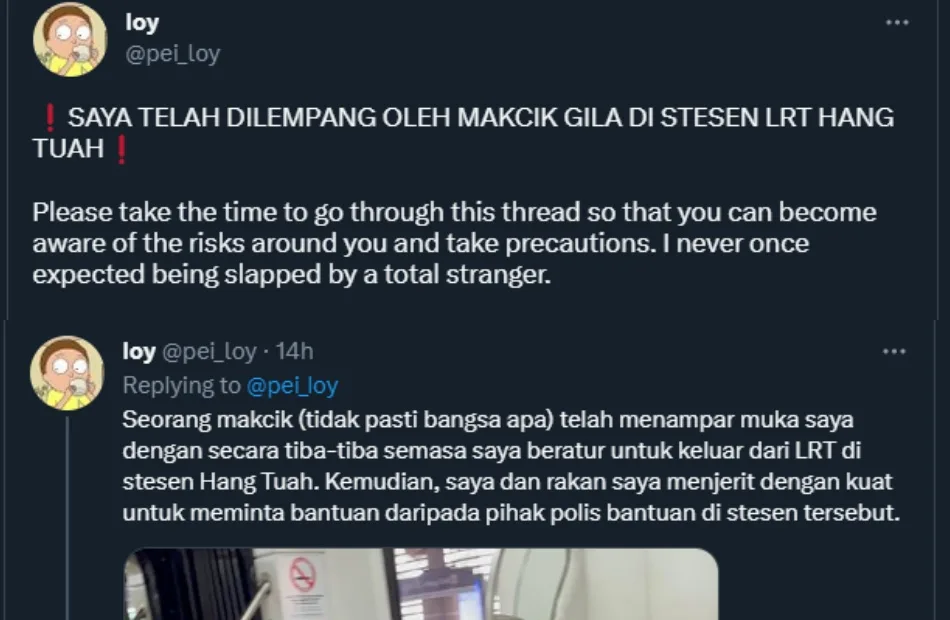Open the display name loy on main tweet
Viewport: 950px width, 620px height.
[x=142, y=23]
